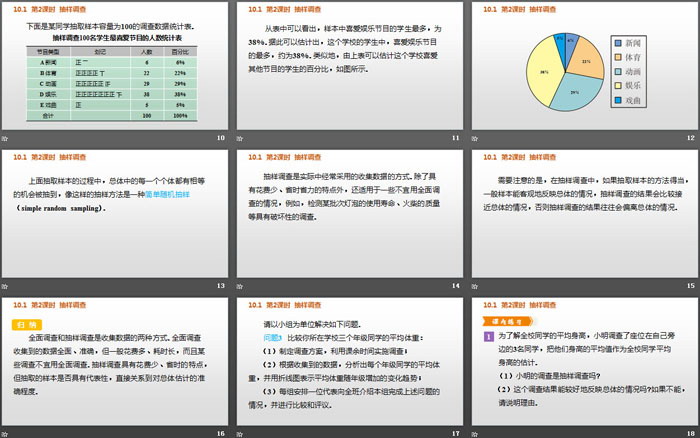Click the transition star icon below slide 12
700x438 pixels.
474,138
